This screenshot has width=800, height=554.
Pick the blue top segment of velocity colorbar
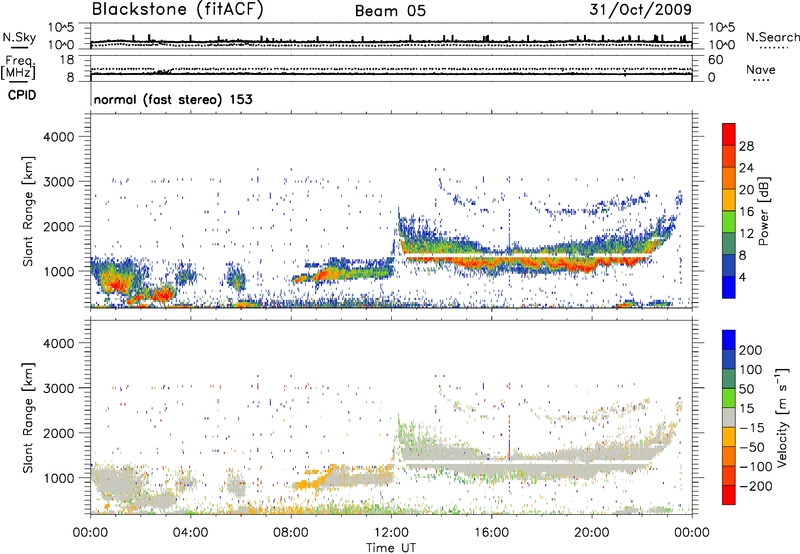729,340
